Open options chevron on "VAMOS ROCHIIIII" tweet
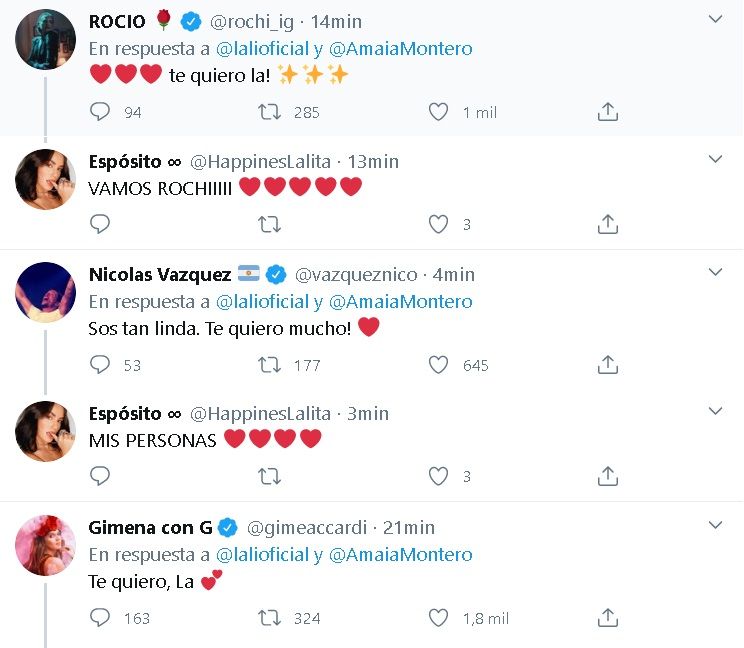The height and width of the screenshot is (648, 744). (715, 160)
